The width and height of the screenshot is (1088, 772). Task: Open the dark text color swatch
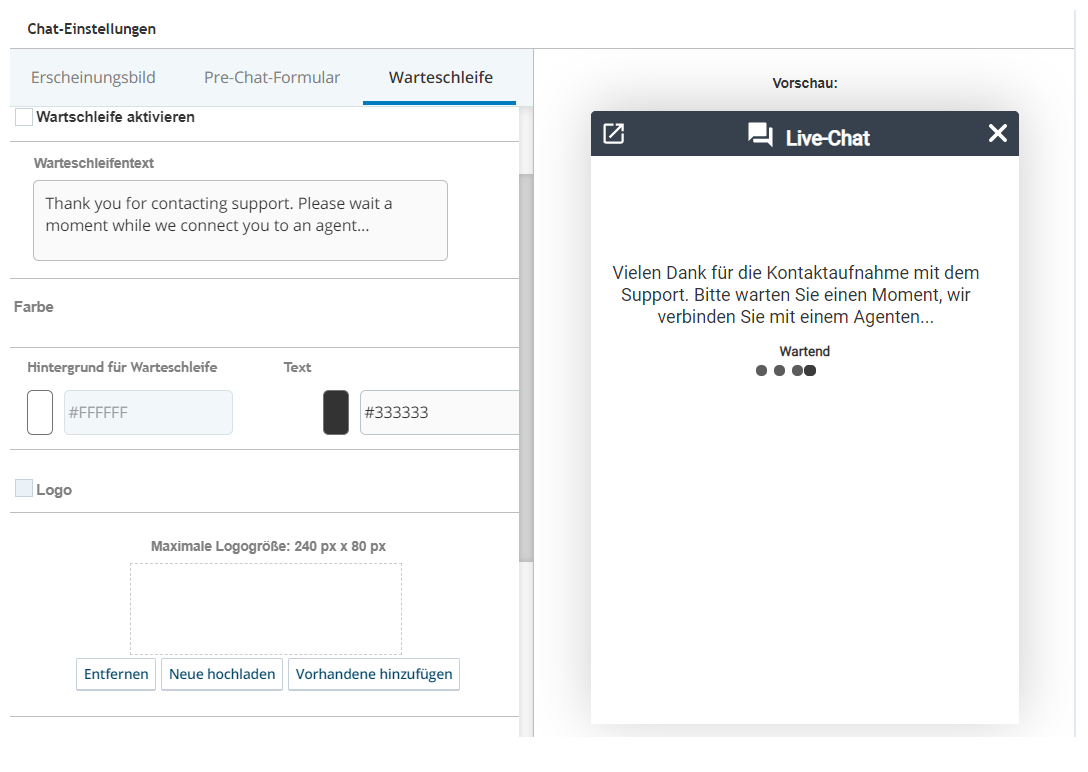[x=336, y=413]
